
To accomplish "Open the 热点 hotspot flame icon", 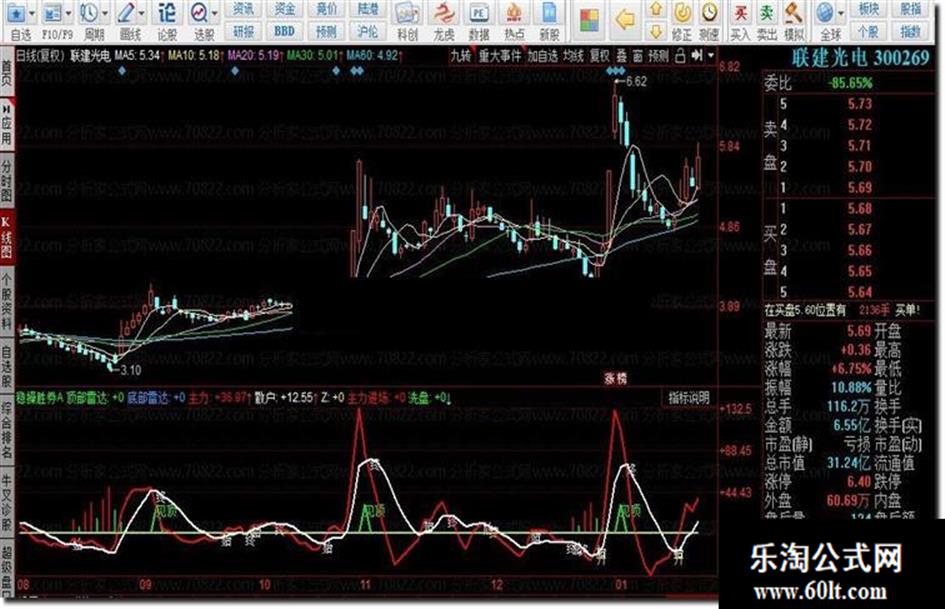I will point(513,14).
